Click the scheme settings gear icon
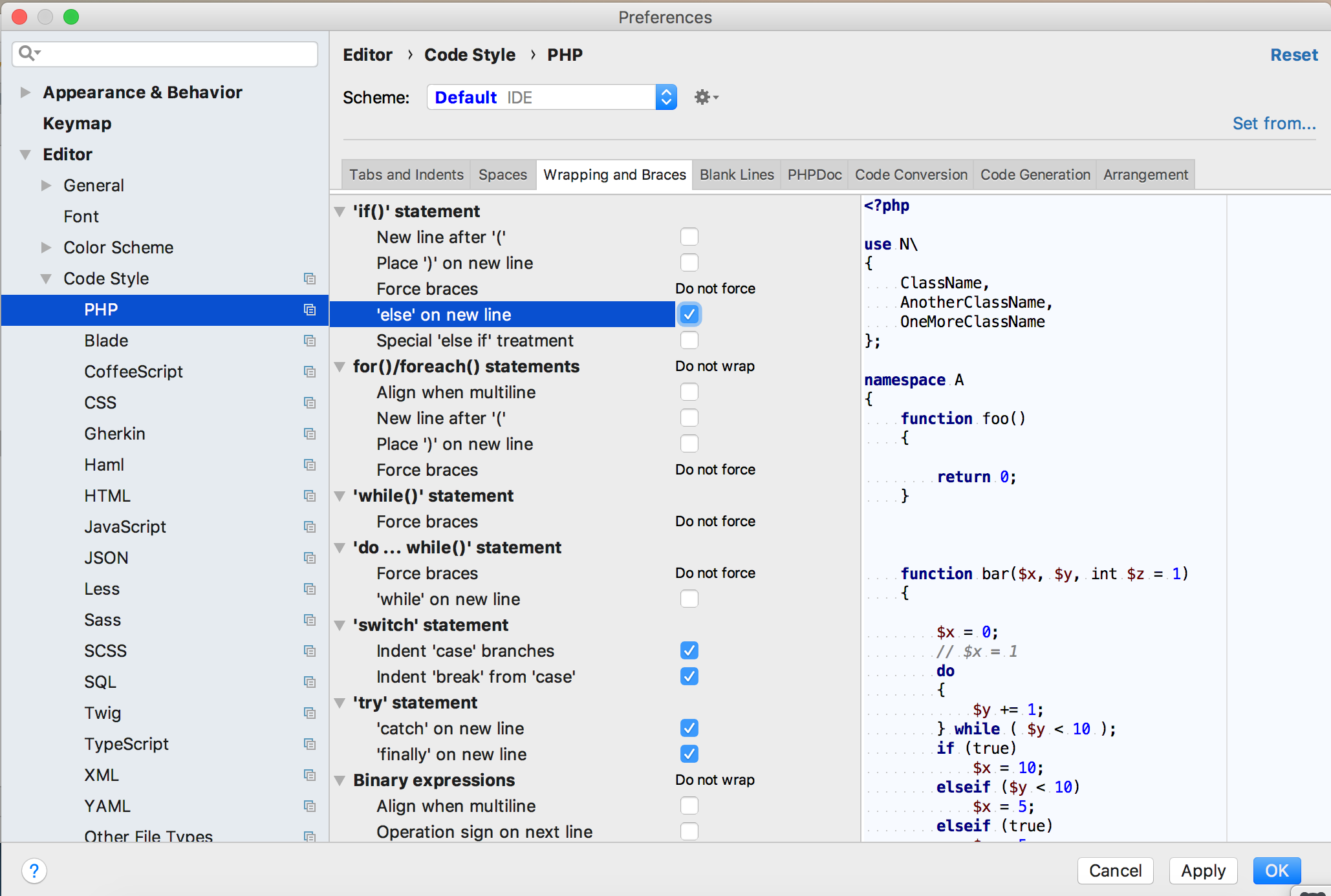Image resolution: width=1331 pixels, height=896 pixels. (x=704, y=97)
